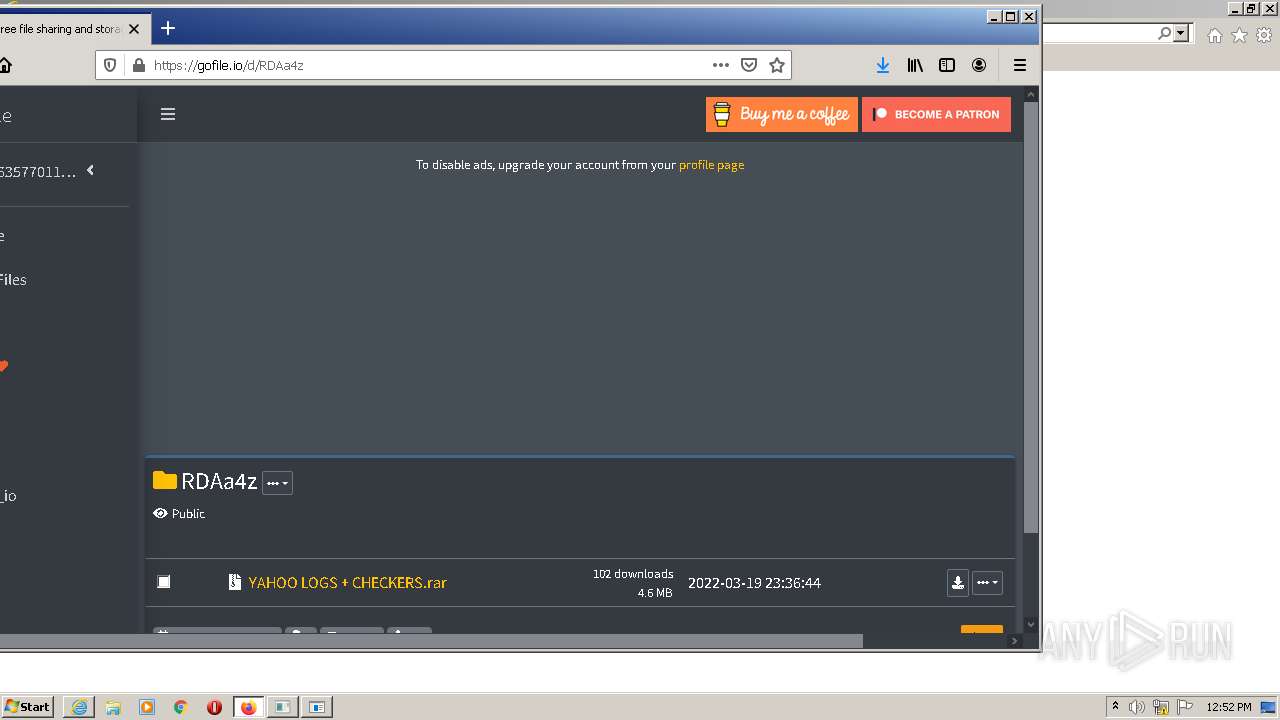
Task: Click the RDAa4z folder icon
Action: [x=165, y=481]
